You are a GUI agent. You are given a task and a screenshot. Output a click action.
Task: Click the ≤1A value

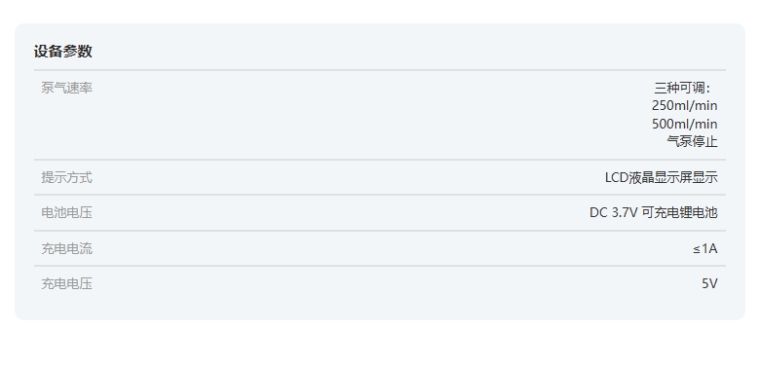click(x=705, y=249)
